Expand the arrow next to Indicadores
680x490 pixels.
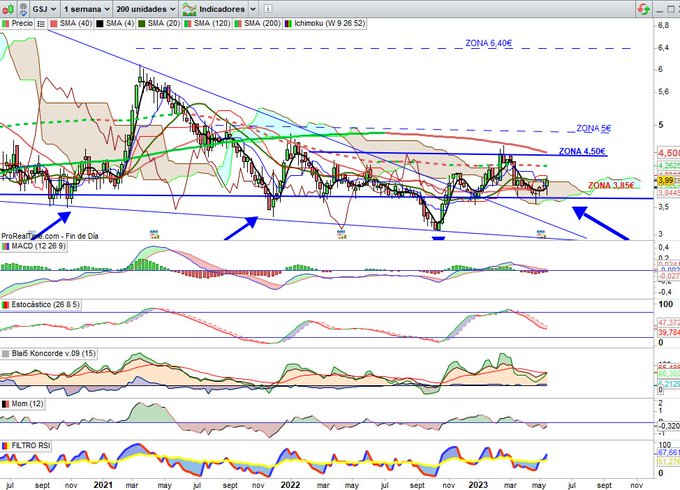pyautogui.click(x=253, y=9)
